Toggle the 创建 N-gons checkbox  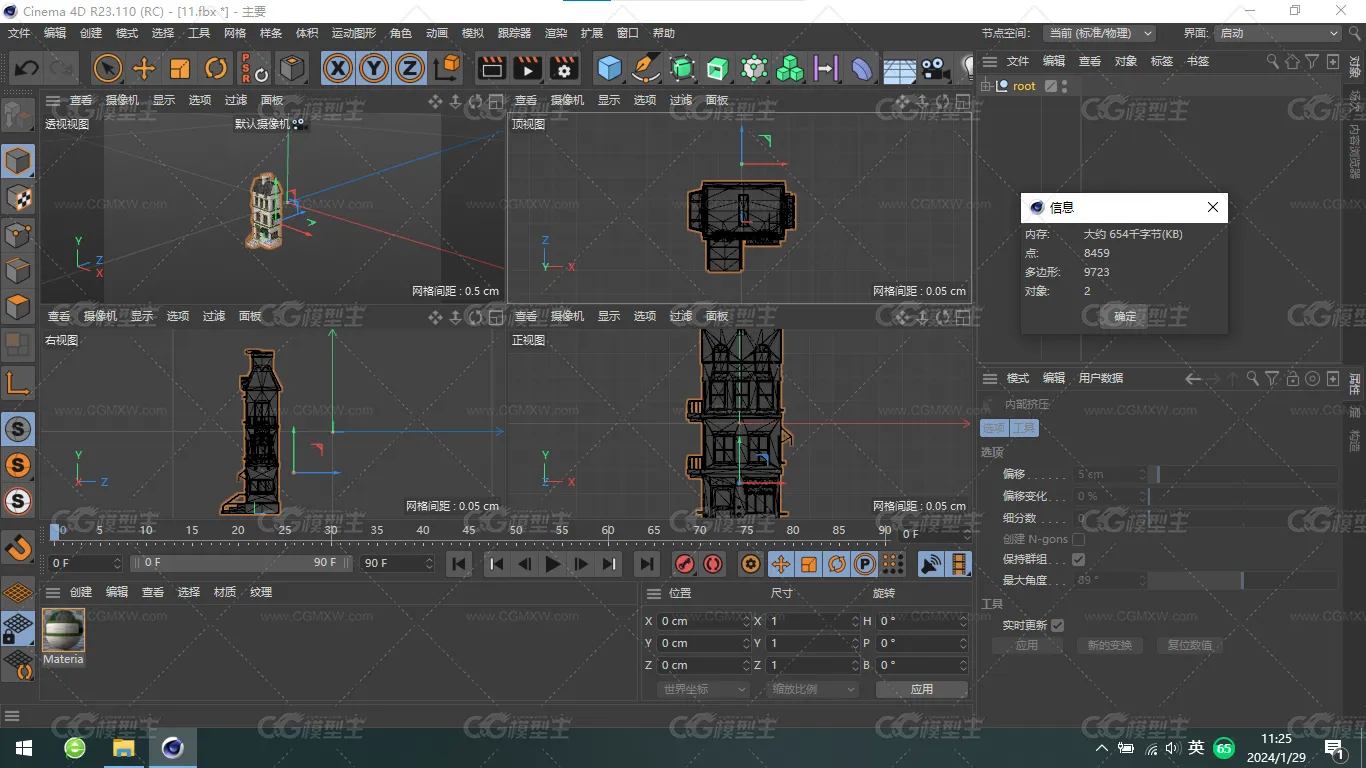[1078, 539]
